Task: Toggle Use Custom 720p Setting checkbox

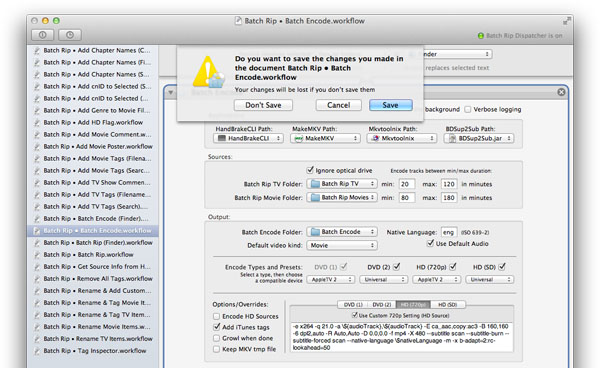Action: [354, 315]
